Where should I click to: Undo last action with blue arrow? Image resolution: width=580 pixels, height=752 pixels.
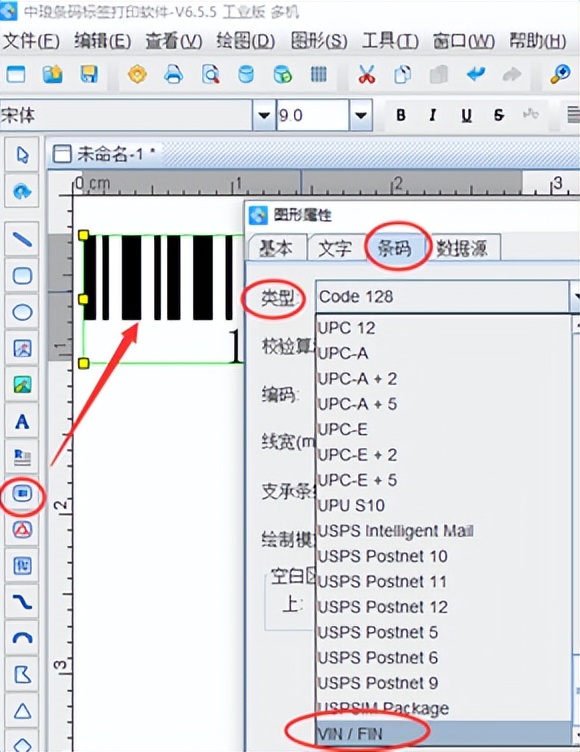(x=475, y=74)
